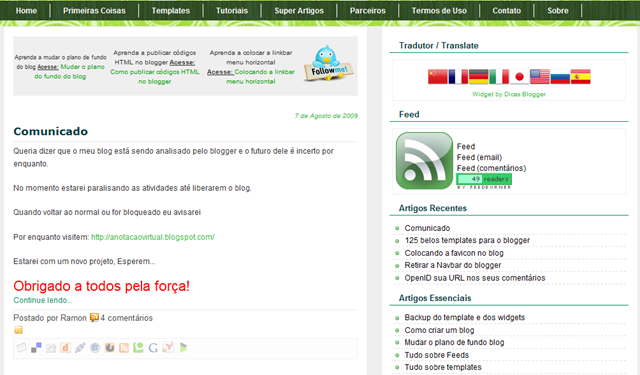
Task: Click the small orange label icon under Postado por
Action: 18,330
